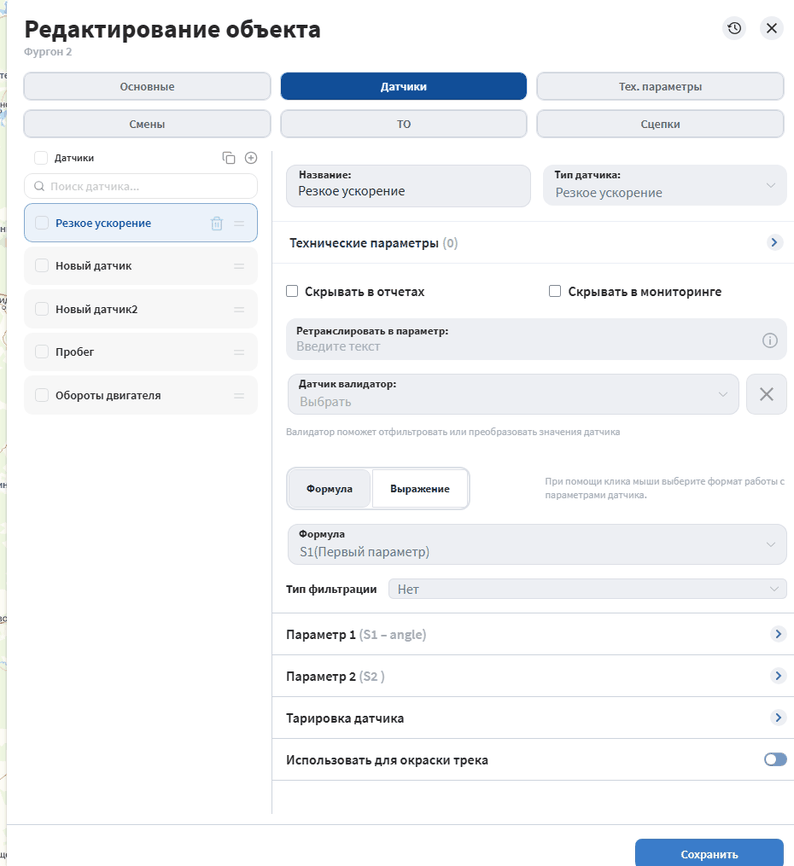Click the Сохранить button
The width and height of the screenshot is (794, 866).
(709, 853)
